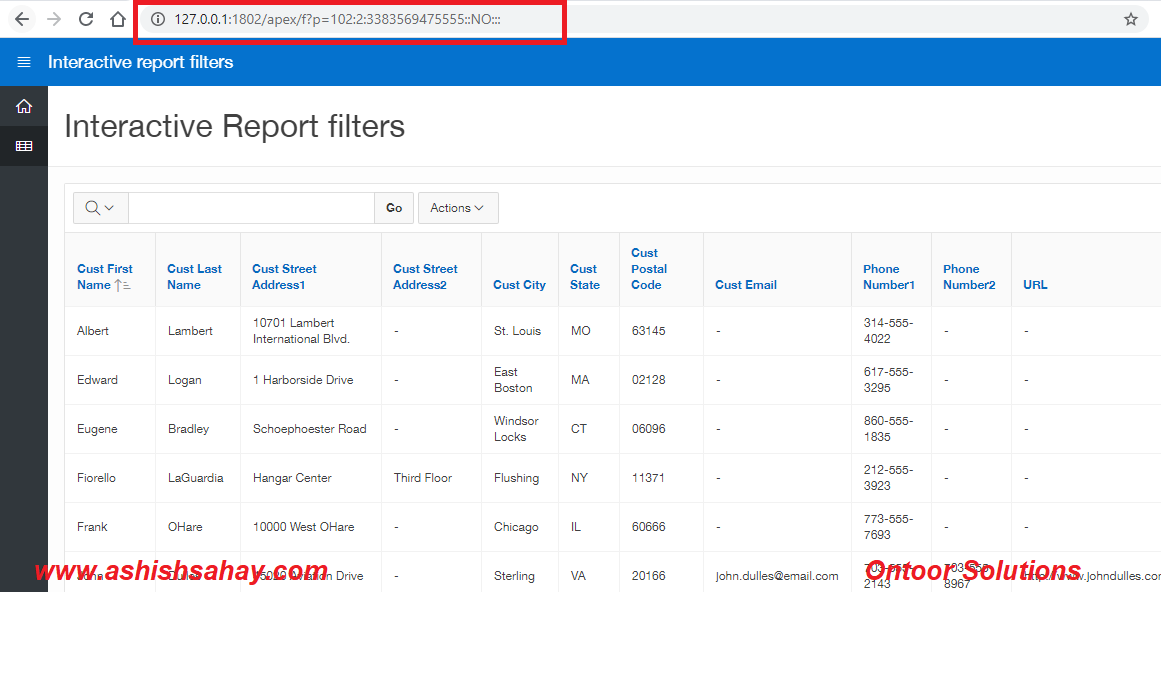Click the Phone Number1 column header
The height and width of the screenshot is (682, 1161).
pyautogui.click(x=888, y=277)
